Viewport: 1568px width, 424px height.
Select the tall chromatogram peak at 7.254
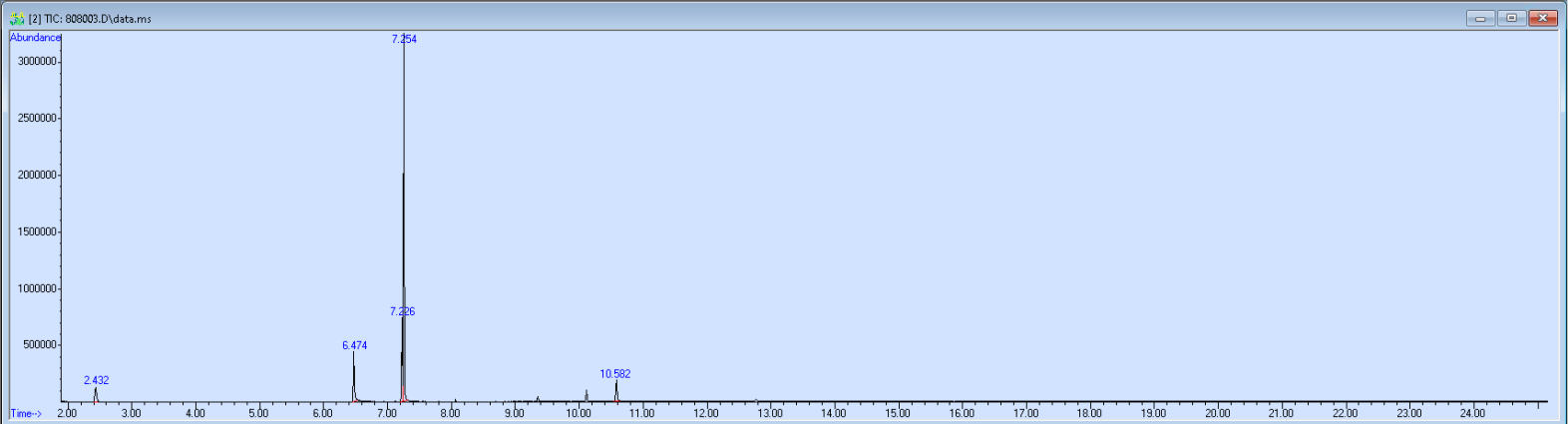pos(404,219)
